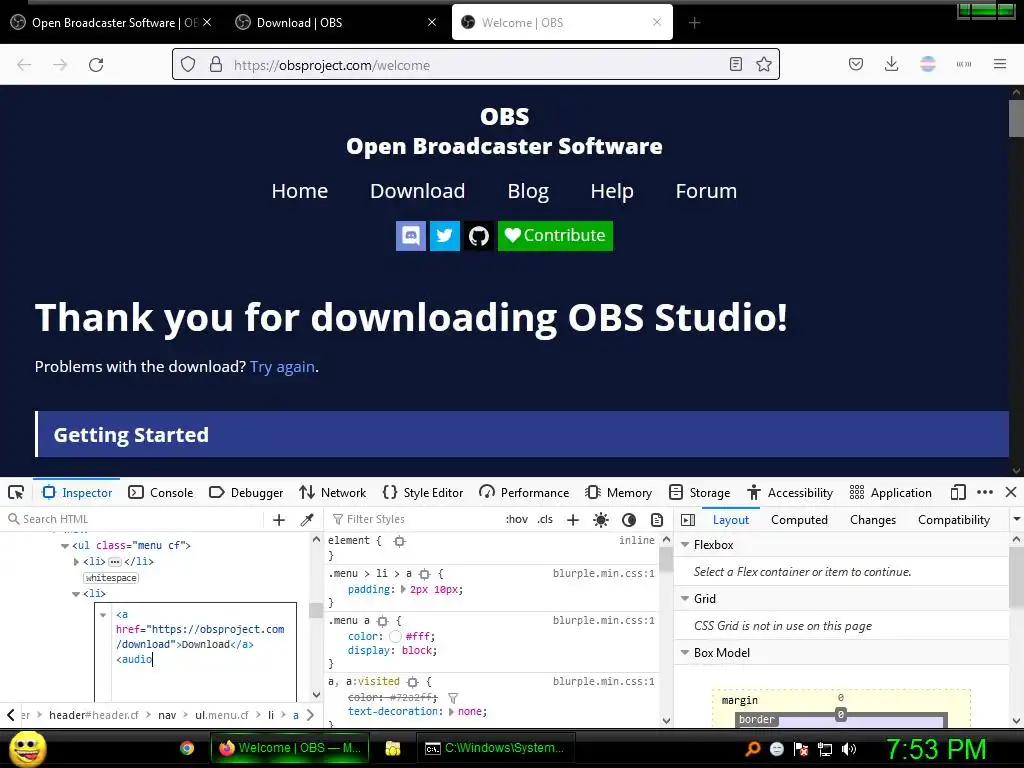The width and height of the screenshot is (1024, 768).
Task: Switch to the Console tab
Action: pos(161,492)
